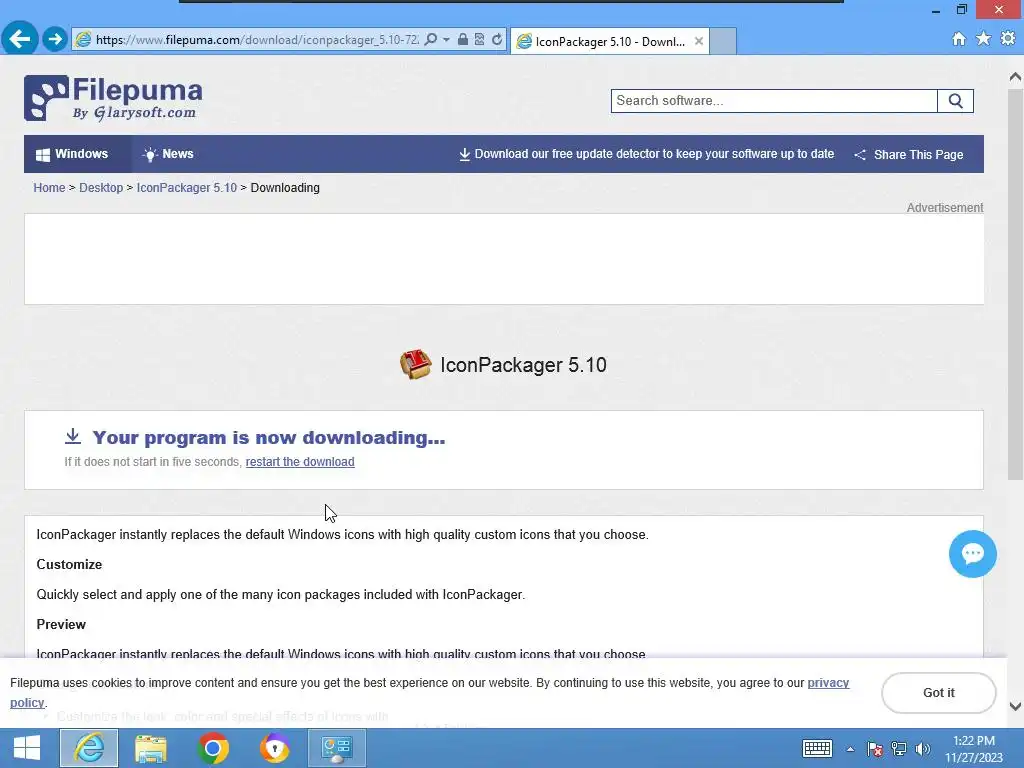
Task: Focus the Search software input field
Action: pos(774,101)
